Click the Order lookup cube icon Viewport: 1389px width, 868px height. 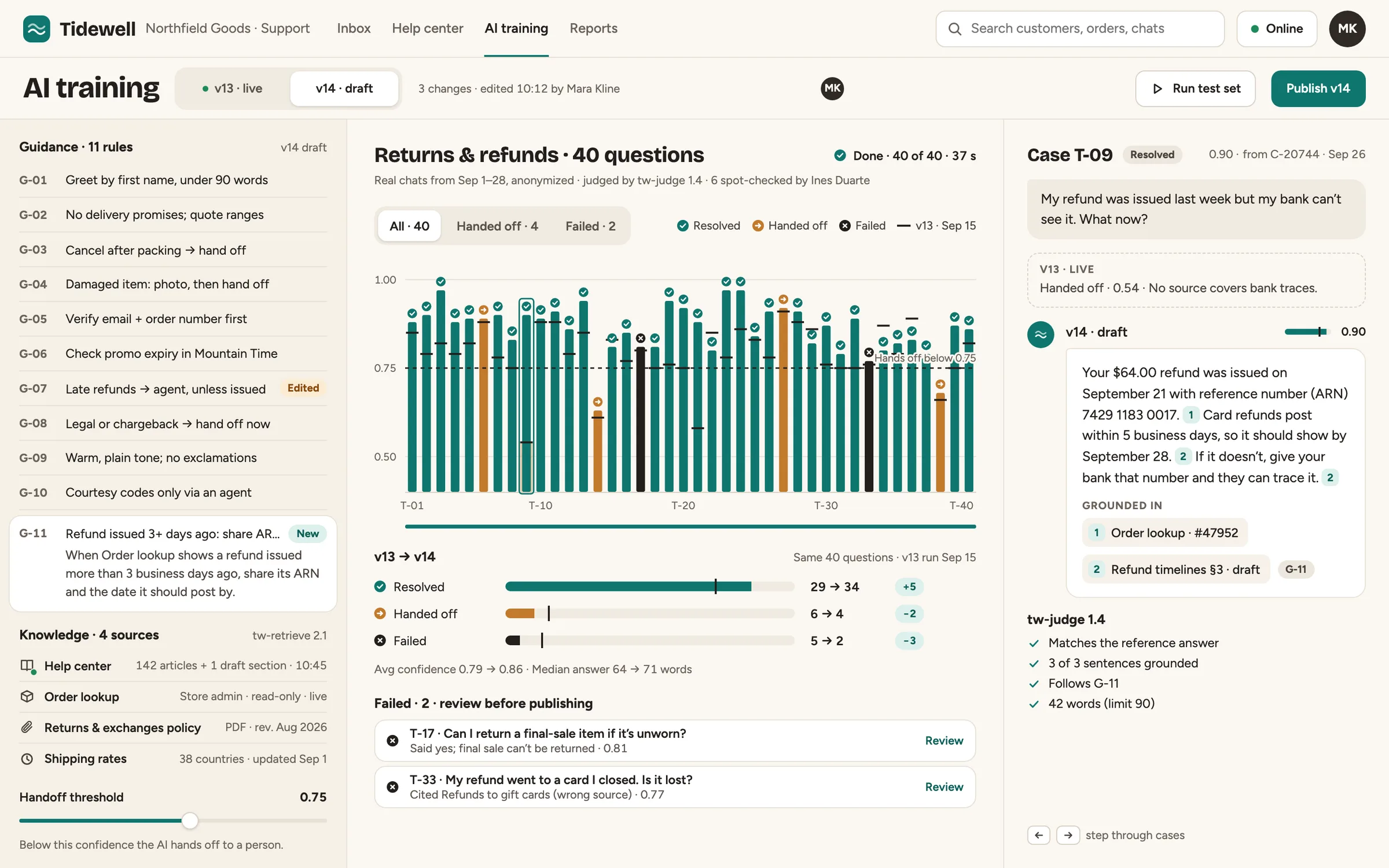tap(27, 697)
